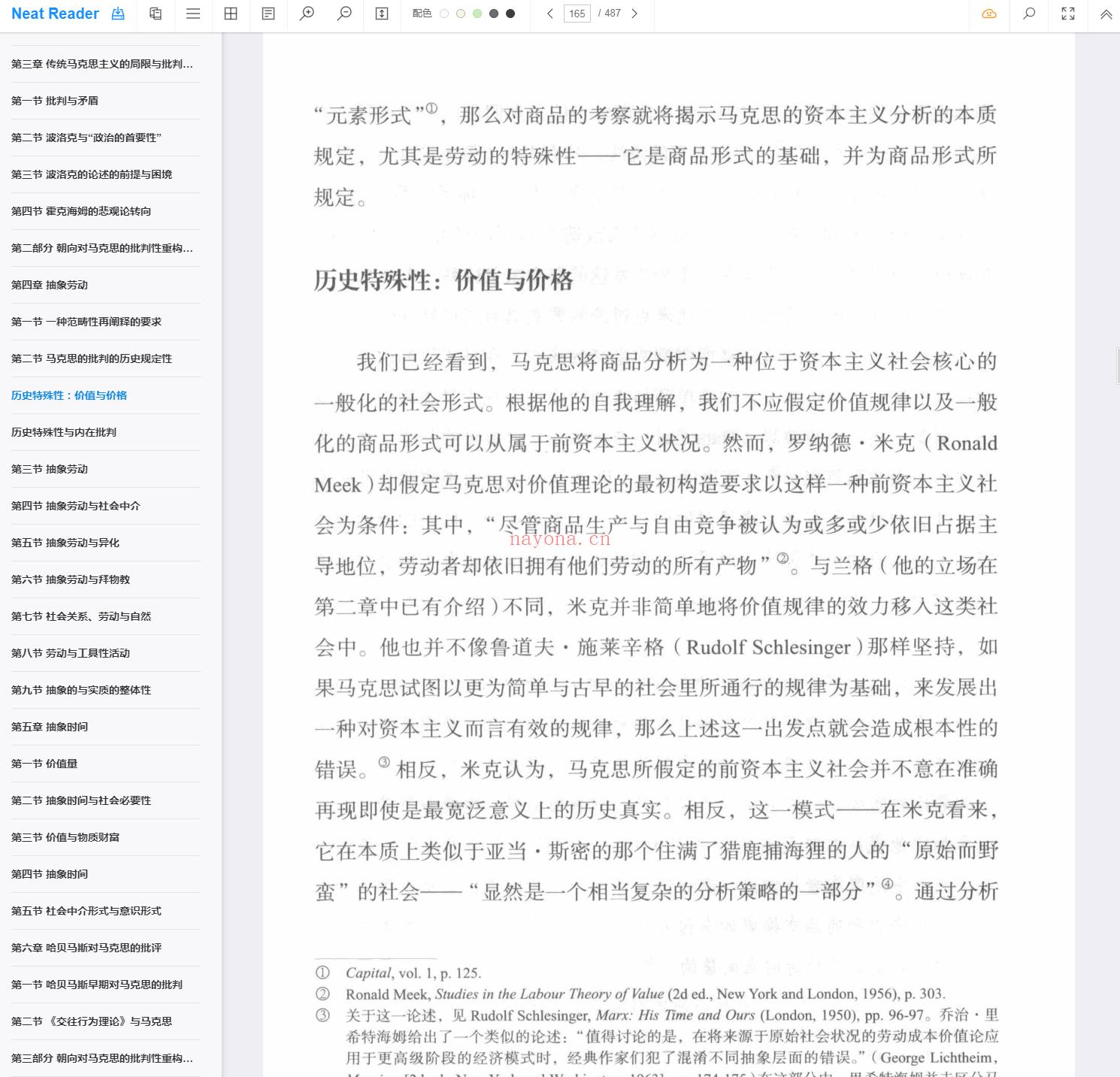Open 第三节 波洛克的论述的前提与困境
The width and height of the screenshot is (1120, 1077).
(x=92, y=174)
